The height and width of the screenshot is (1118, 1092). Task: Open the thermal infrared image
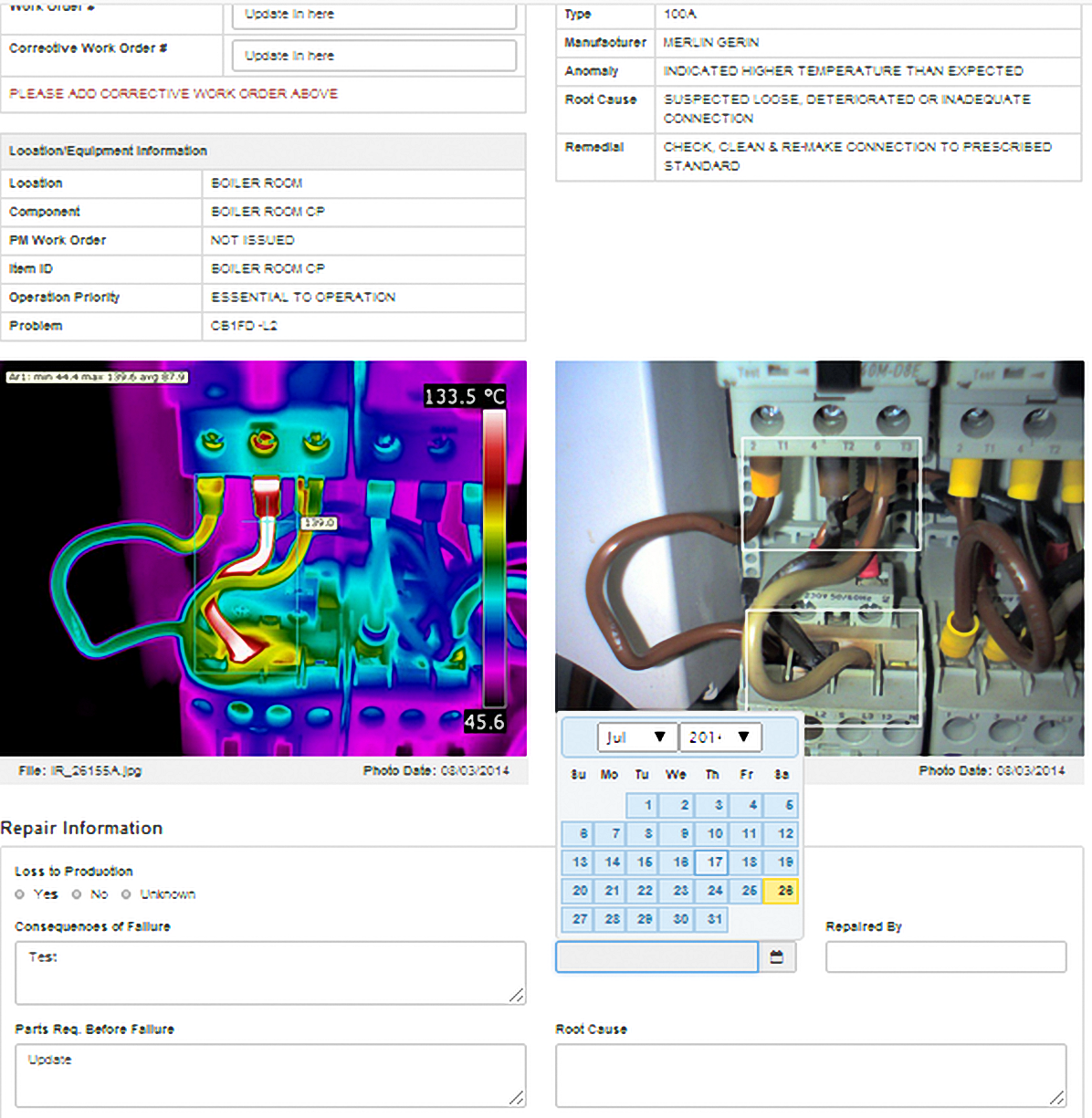263,559
